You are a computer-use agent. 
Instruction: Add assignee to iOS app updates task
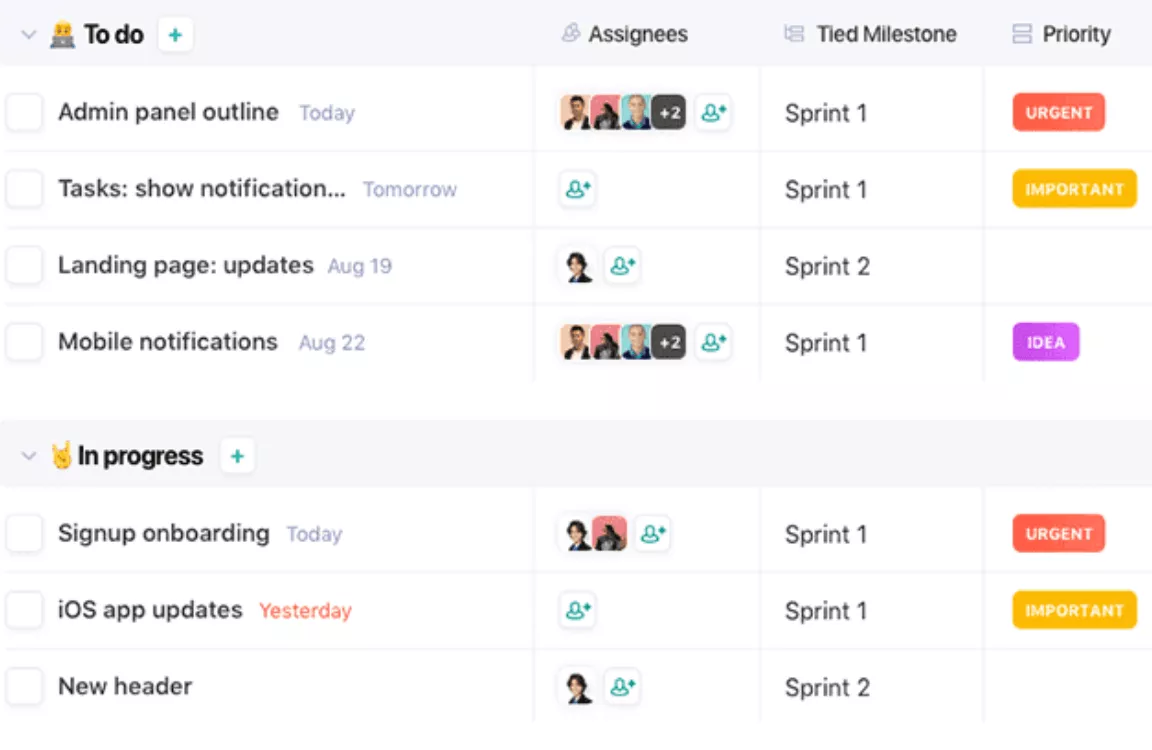577,610
